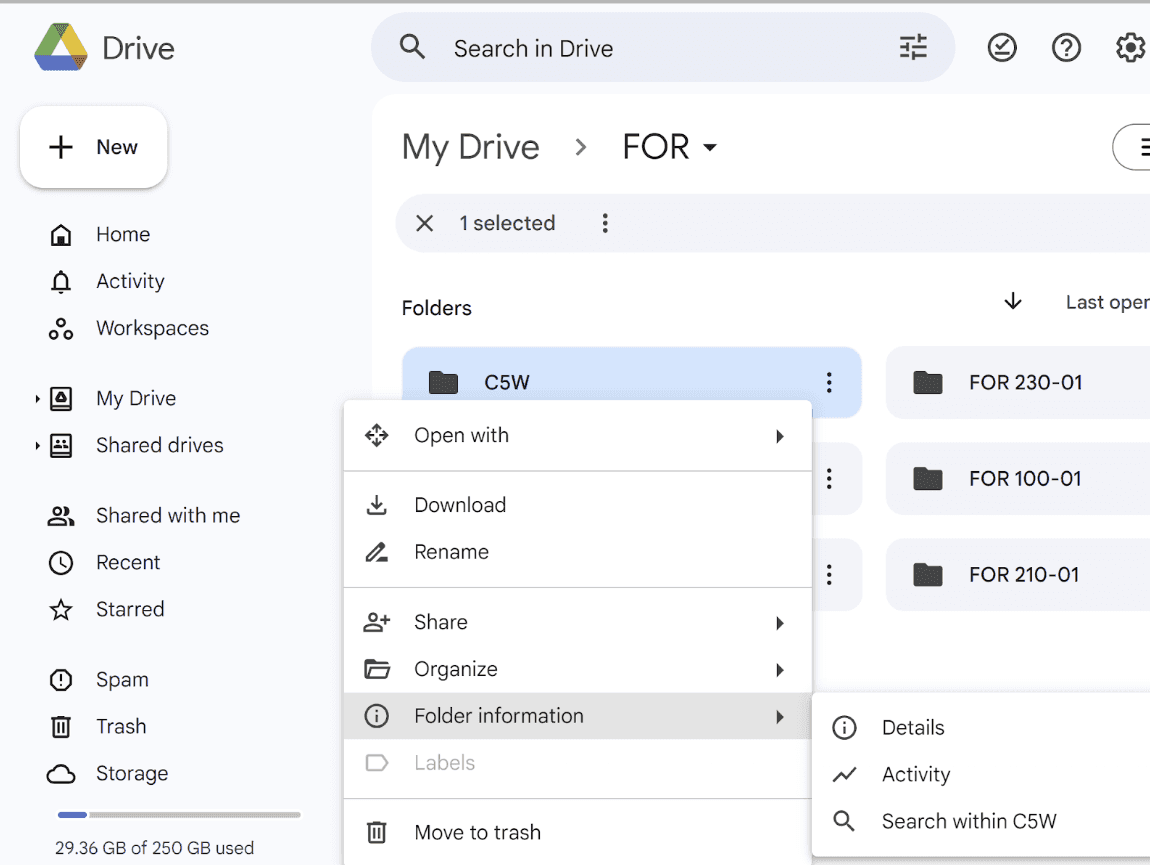Open Starred items
1150x865 pixels.
click(130, 610)
